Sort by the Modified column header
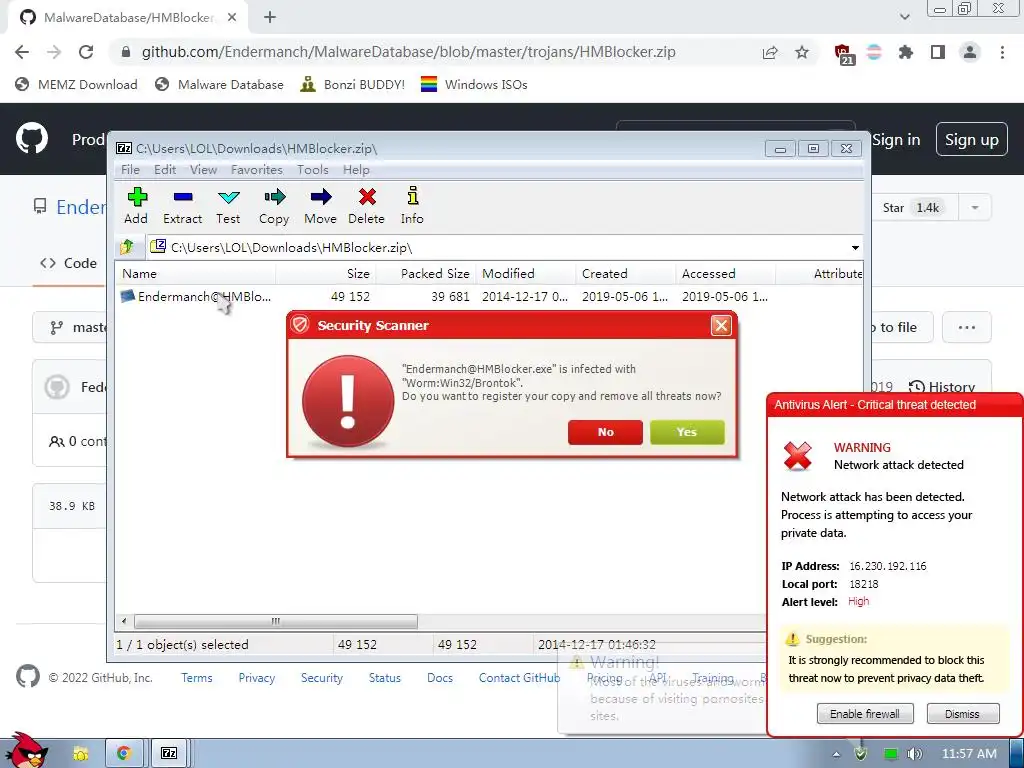The width and height of the screenshot is (1024, 768). 526,274
